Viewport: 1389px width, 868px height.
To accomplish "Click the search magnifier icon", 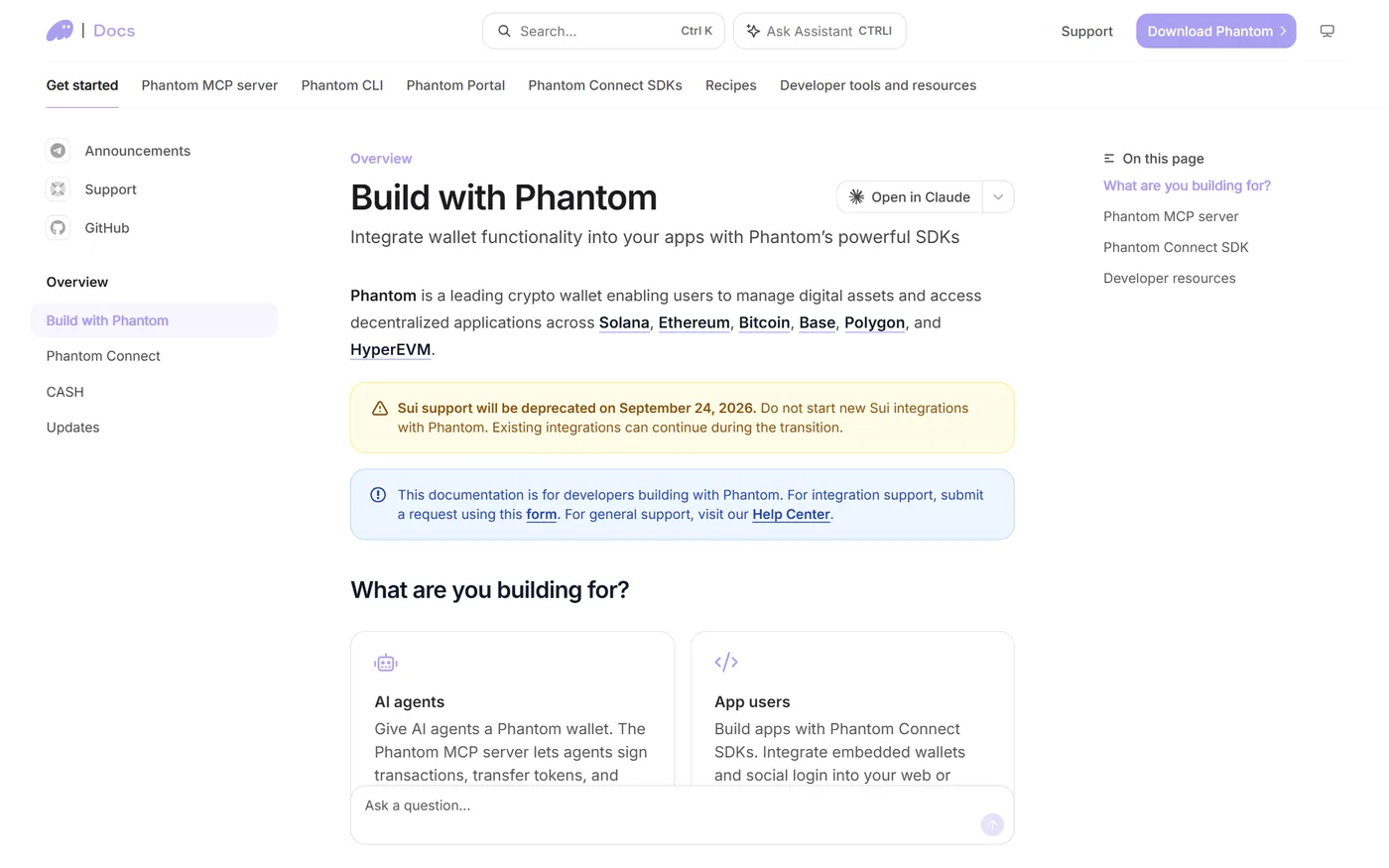I will point(504,31).
